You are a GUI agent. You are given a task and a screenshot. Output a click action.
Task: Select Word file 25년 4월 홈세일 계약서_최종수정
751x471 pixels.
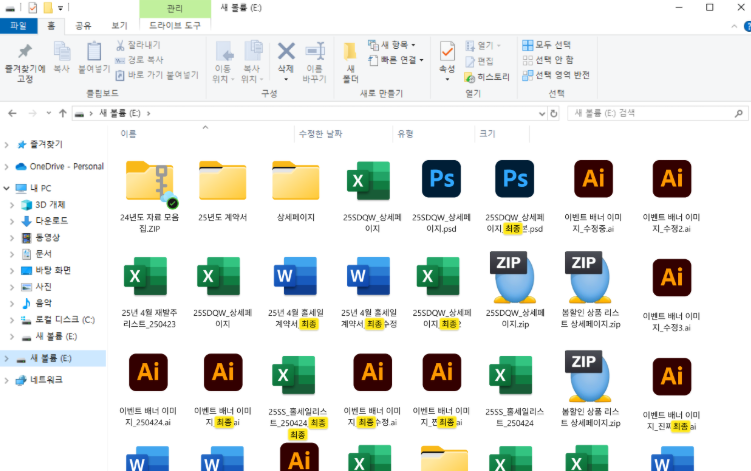[x=369, y=276]
